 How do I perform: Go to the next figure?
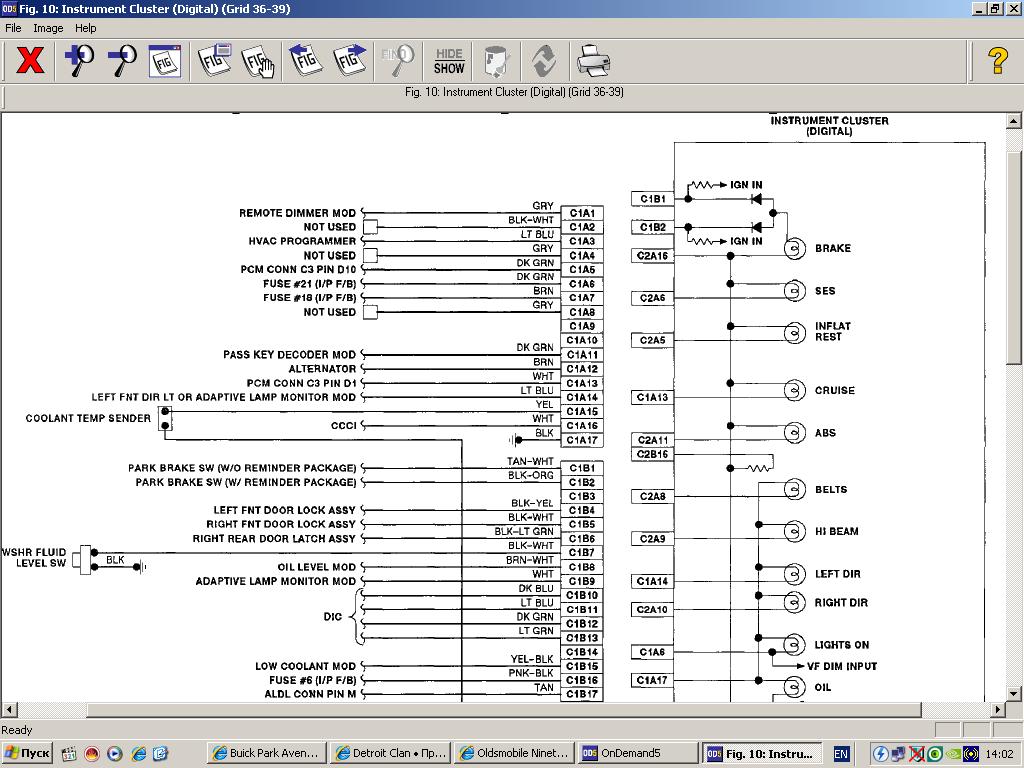click(349, 61)
